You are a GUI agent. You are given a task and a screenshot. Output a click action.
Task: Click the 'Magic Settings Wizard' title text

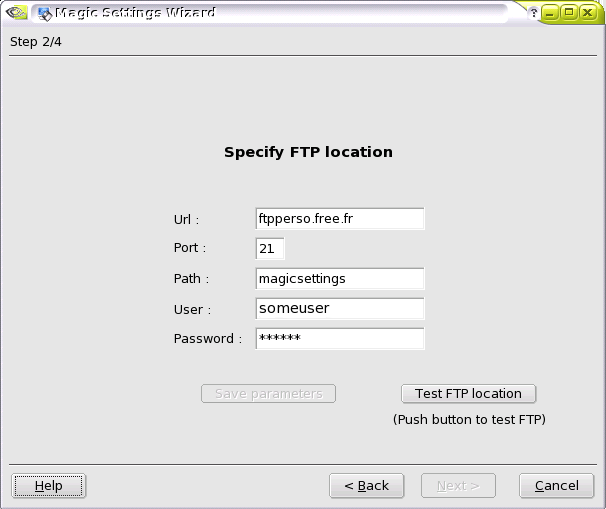click(x=135, y=13)
